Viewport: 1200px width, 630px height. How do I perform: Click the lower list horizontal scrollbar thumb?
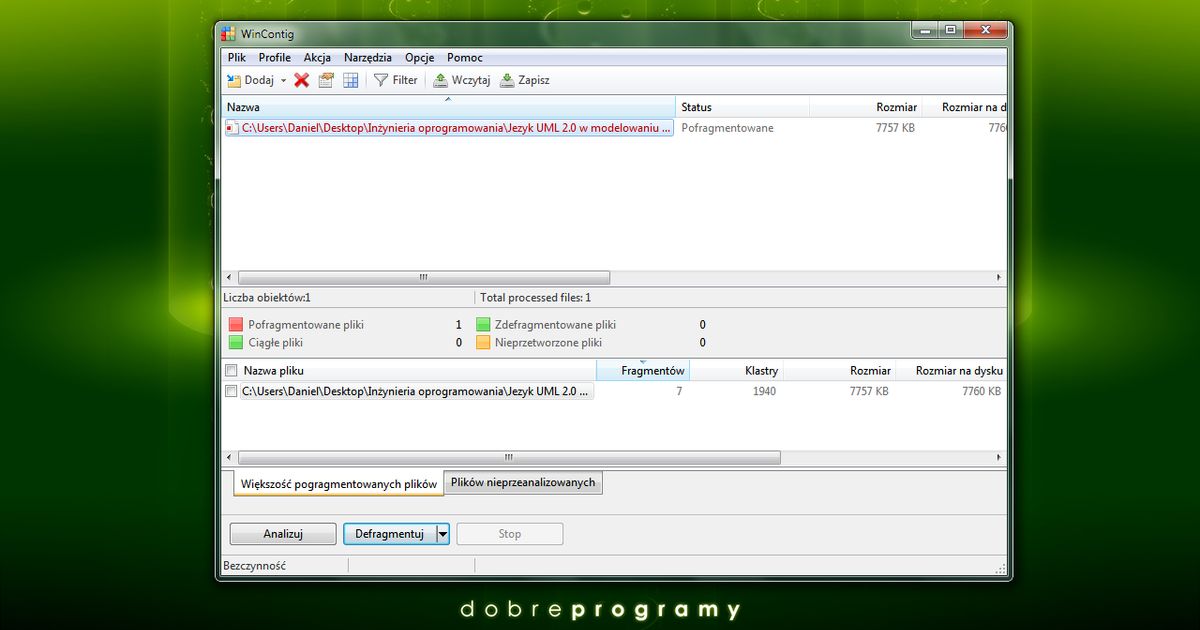point(509,457)
